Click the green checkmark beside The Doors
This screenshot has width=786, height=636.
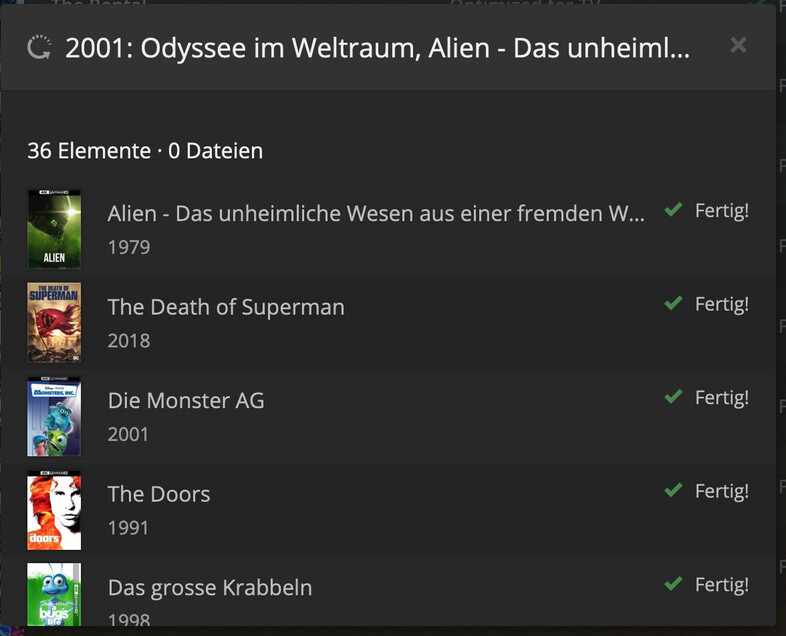click(x=673, y=491)
